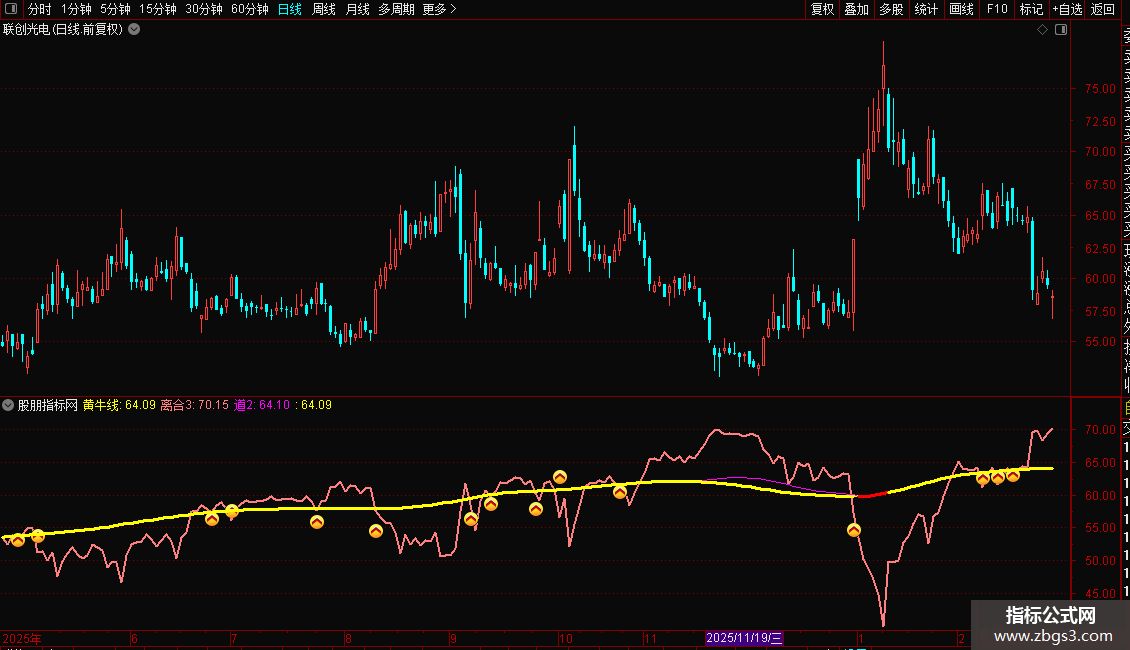Click the 复权 button
The image size is (1130, 650).
tap(822, 9)
